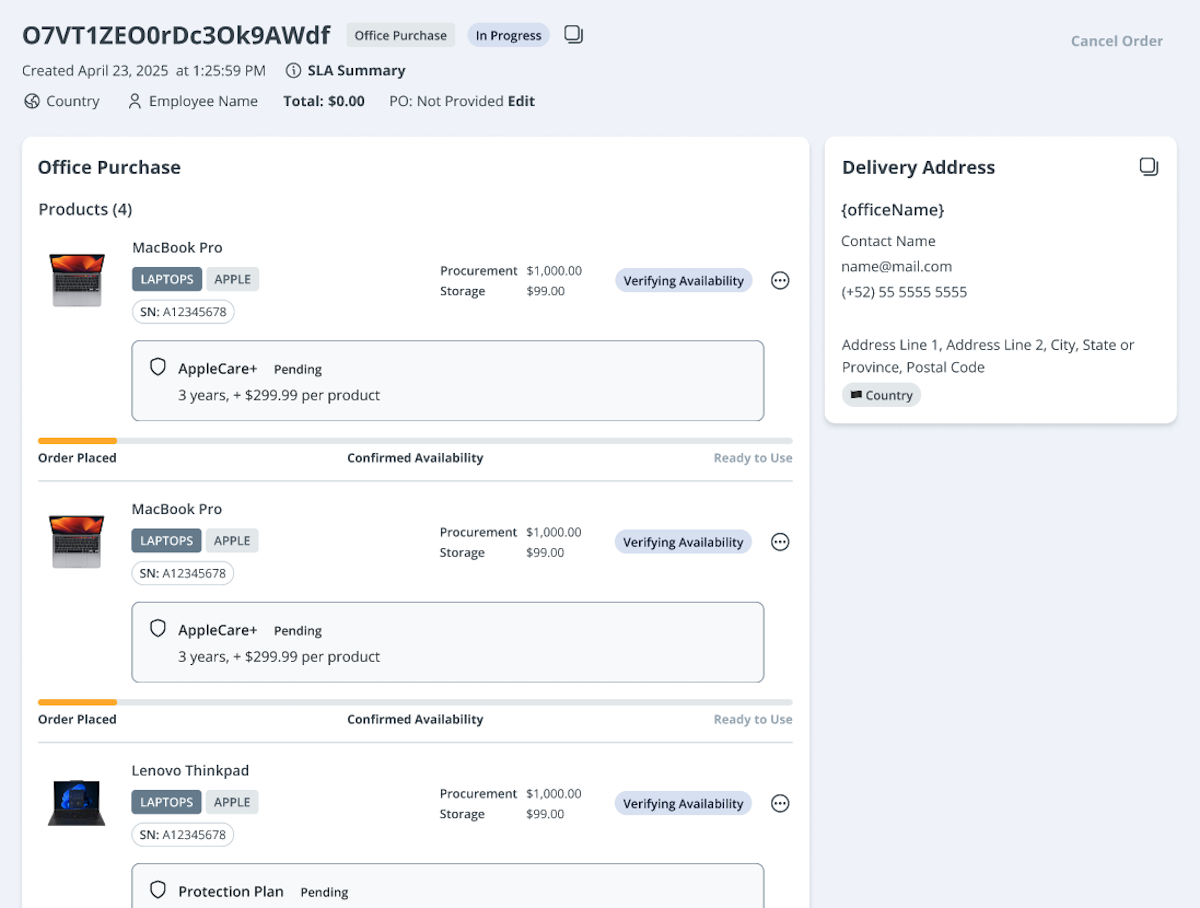This screenshot has width=1200, height=908.
Task: Click the shield icon beside first AppleCare+
Action: tap(158, 368)
